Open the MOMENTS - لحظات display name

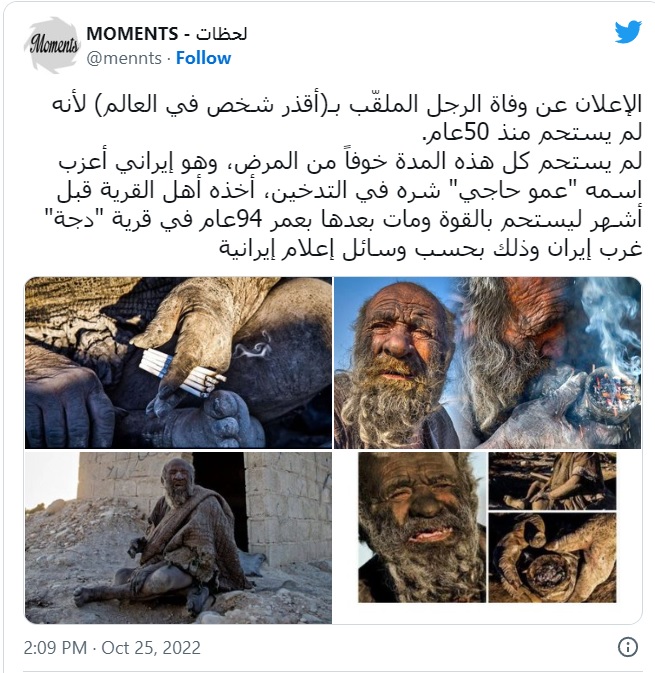[167, 34]
